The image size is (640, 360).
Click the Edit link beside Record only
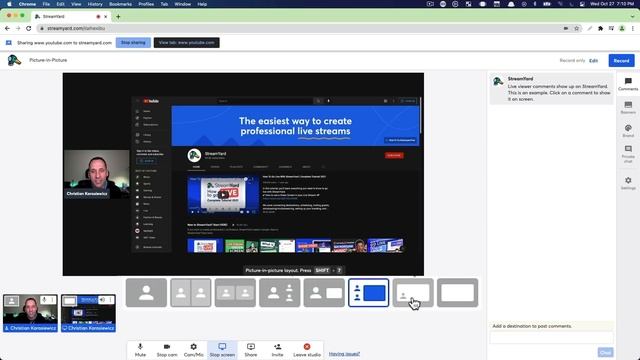click(593, 60)
